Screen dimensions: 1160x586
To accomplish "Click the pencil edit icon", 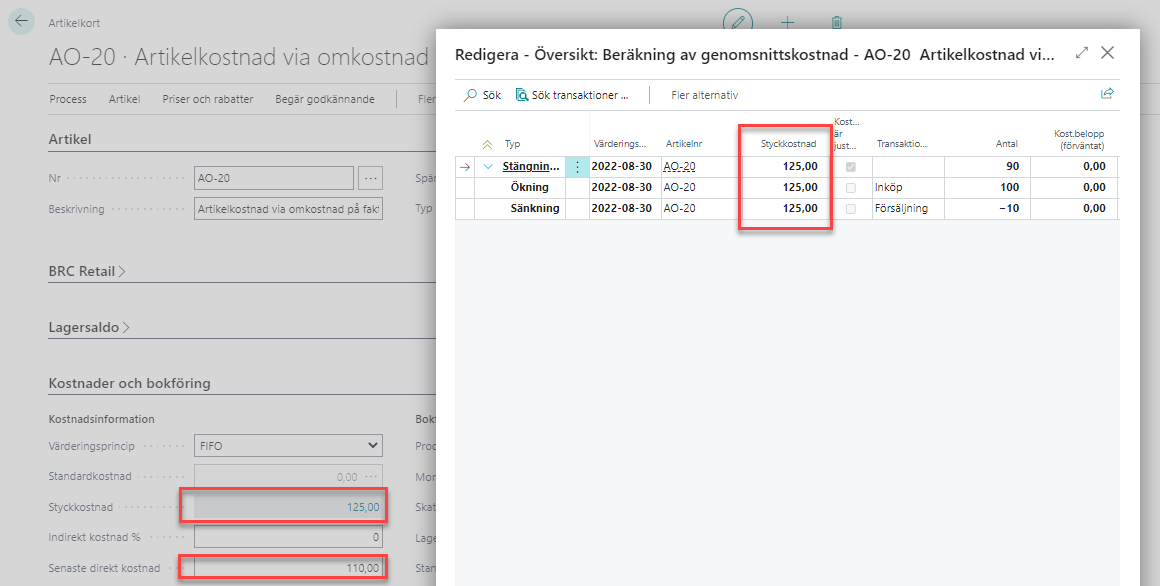I will coord(738,21).
